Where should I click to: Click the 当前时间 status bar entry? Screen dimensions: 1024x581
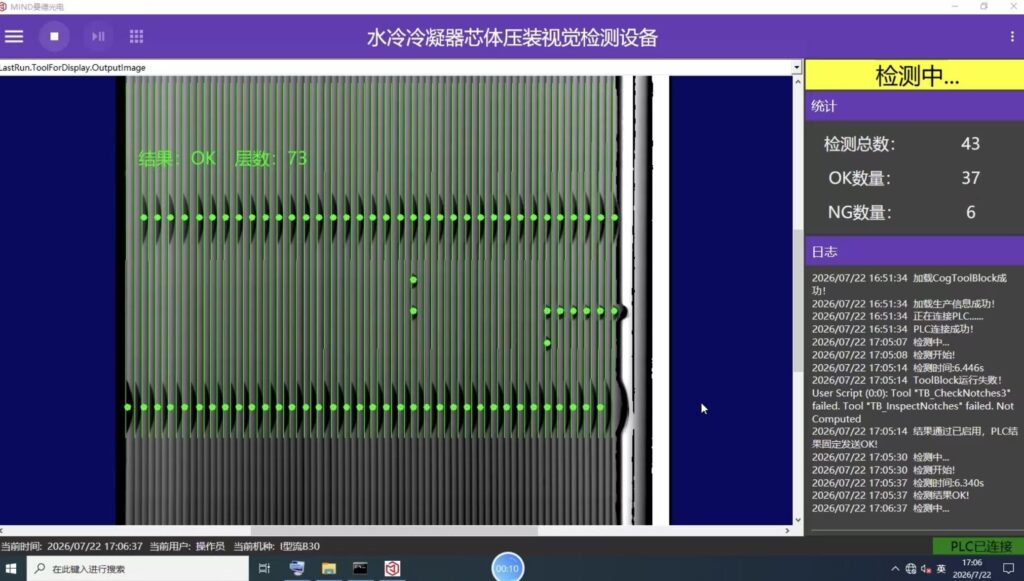pyautogui.click(x=72, y=546)
